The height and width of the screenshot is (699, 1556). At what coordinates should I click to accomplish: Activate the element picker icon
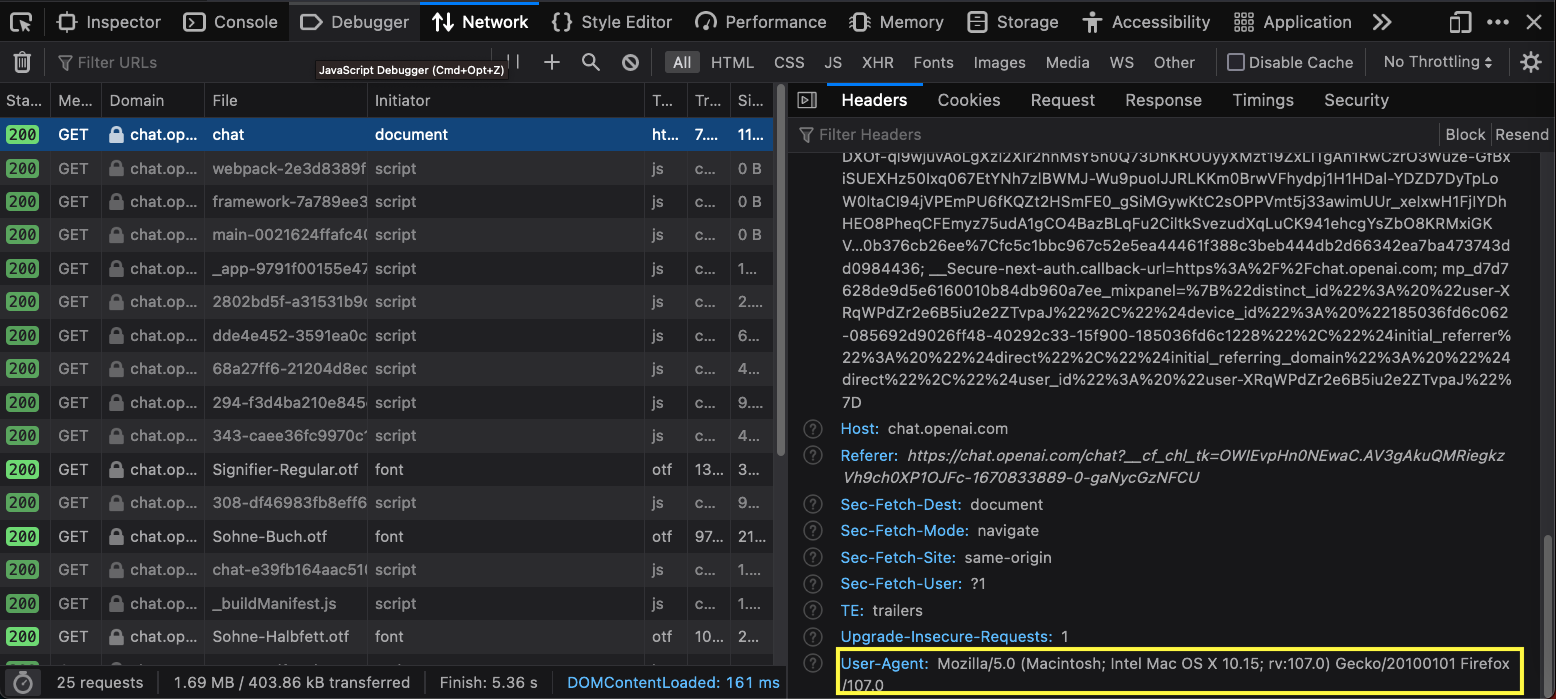click(x=21, y=21)
